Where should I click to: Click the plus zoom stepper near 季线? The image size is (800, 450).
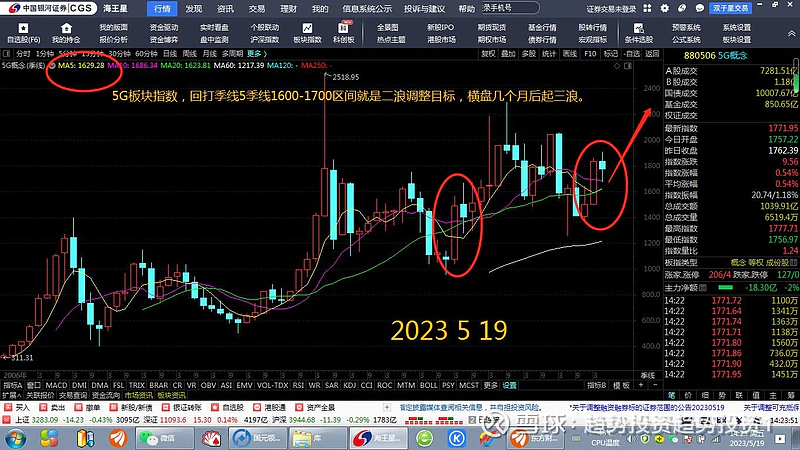coord(641,385)
